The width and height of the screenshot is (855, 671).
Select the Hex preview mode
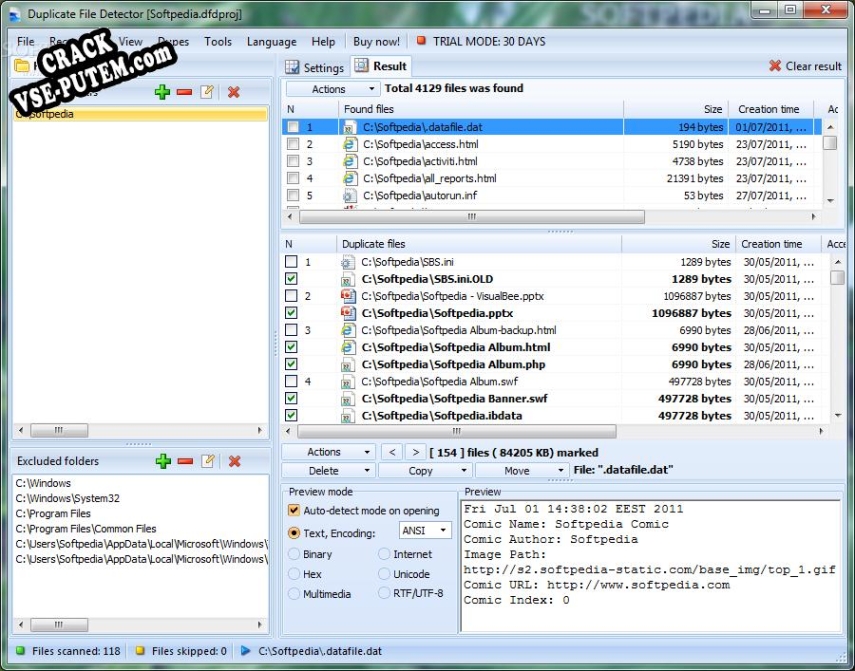pos(294,574)
